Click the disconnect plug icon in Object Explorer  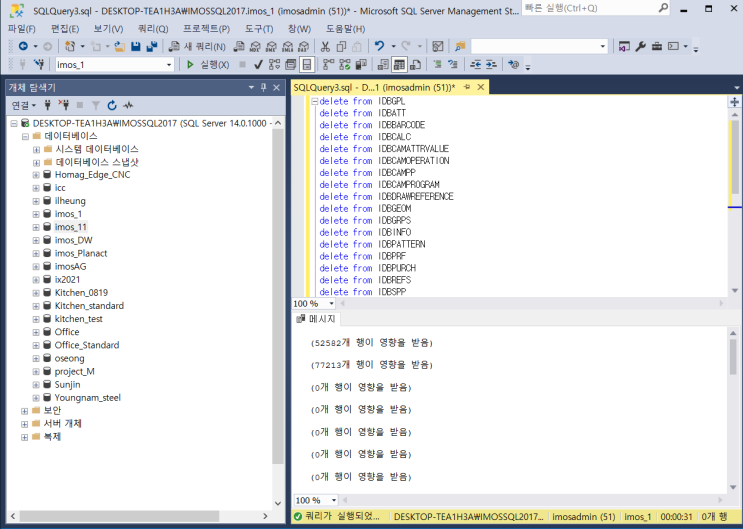(x=62, y=105)
